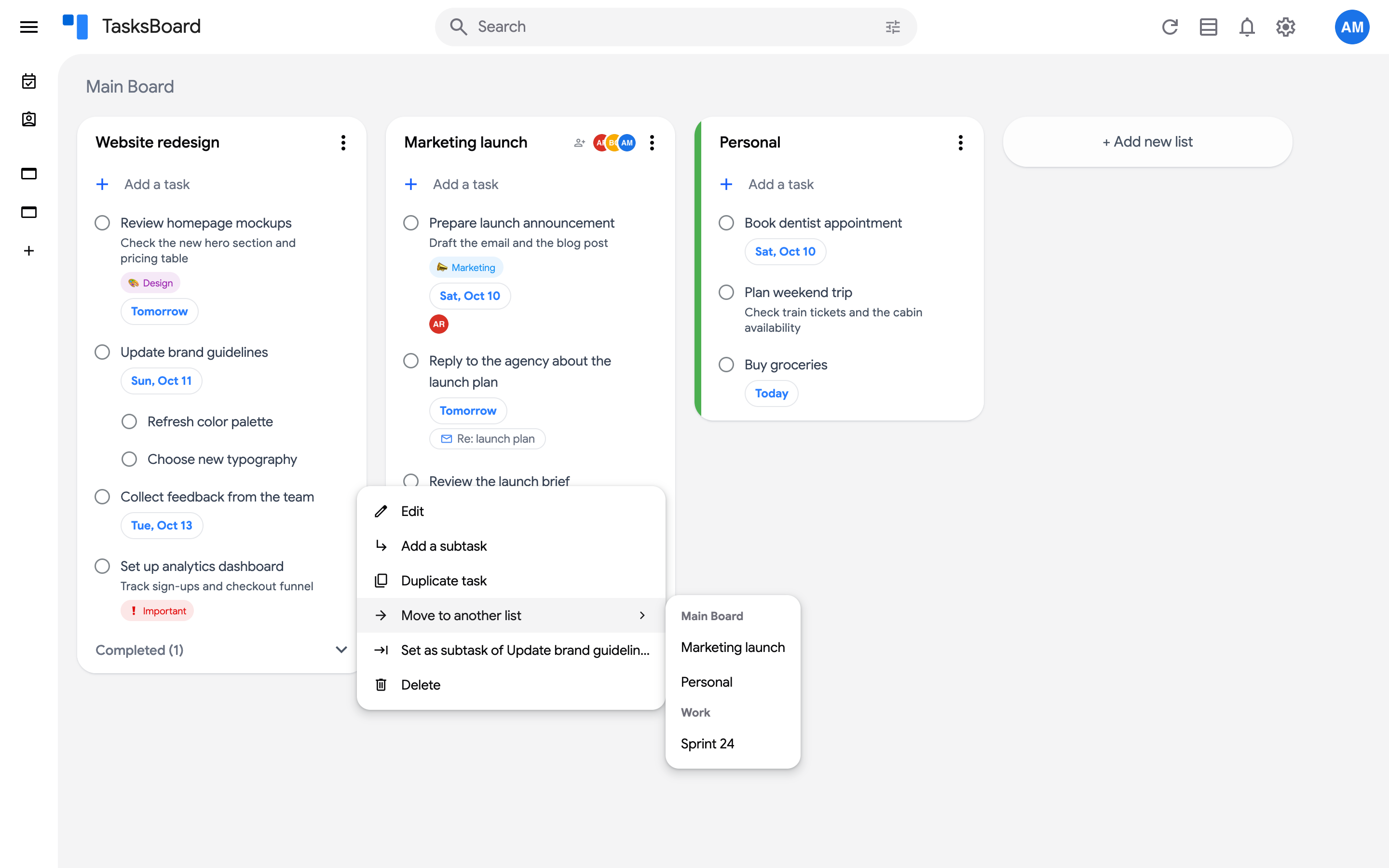
Task: Open the Re: launch plan email chip
Action: [x=487, y=439]
